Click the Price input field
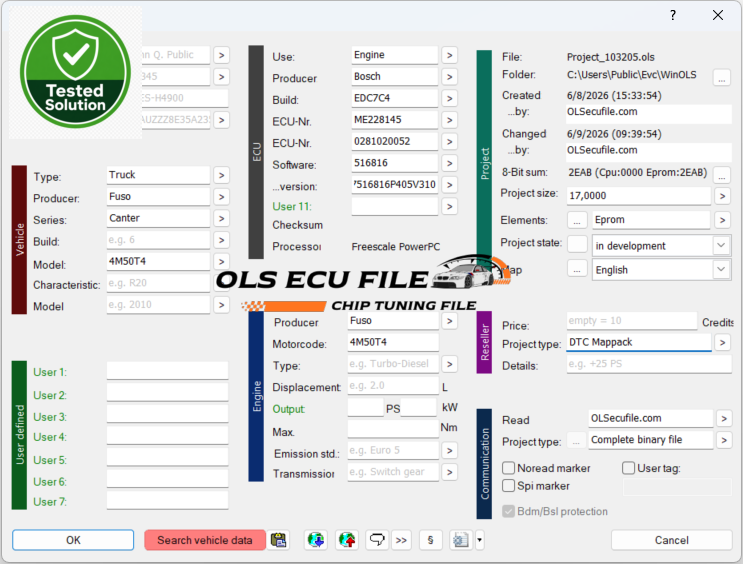The height and width of the screenshot is (564, 743). pyautogui.click(x=632, y=321)
